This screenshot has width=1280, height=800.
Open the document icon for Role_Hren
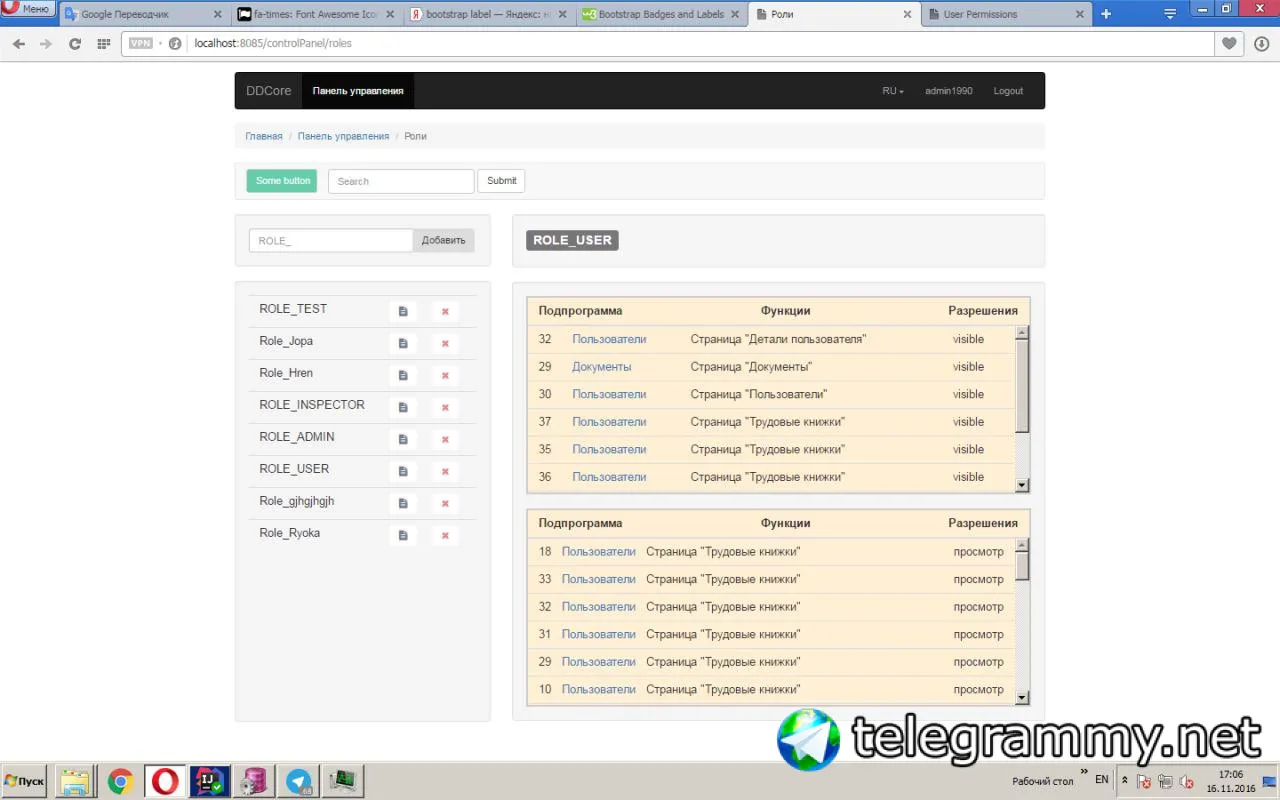click(x=403, y=375)
